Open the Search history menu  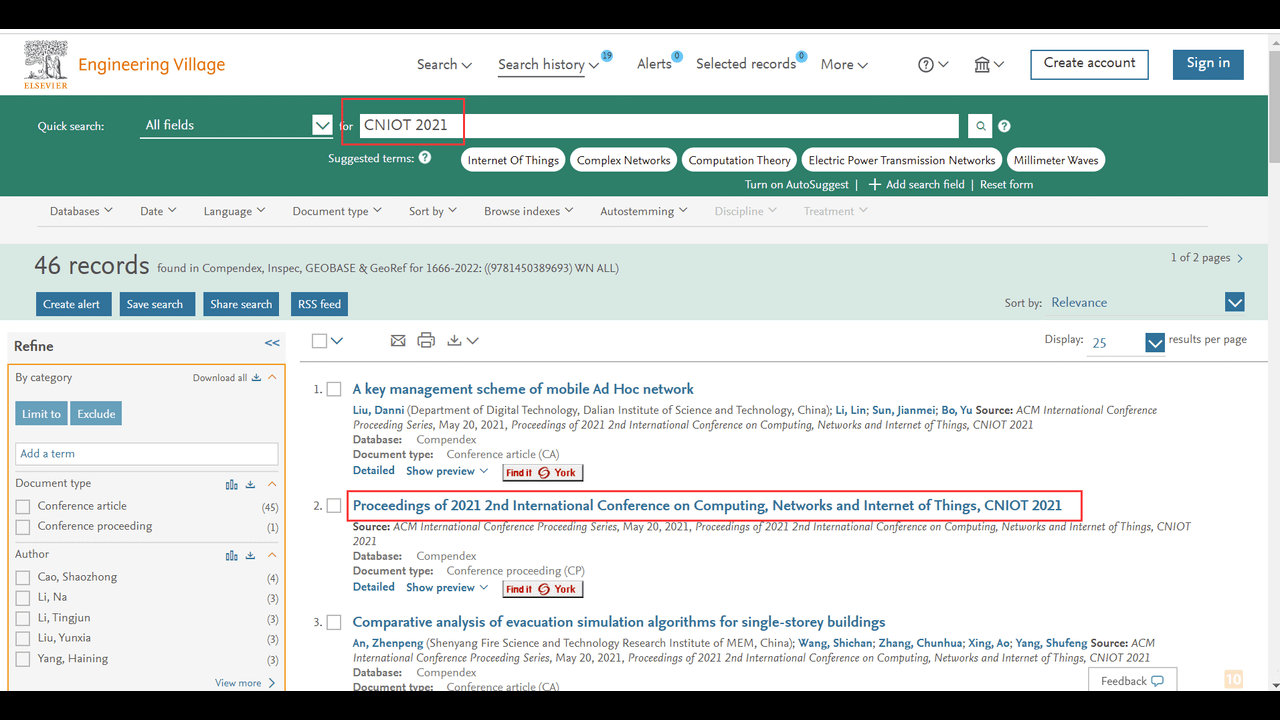(549, 64)
